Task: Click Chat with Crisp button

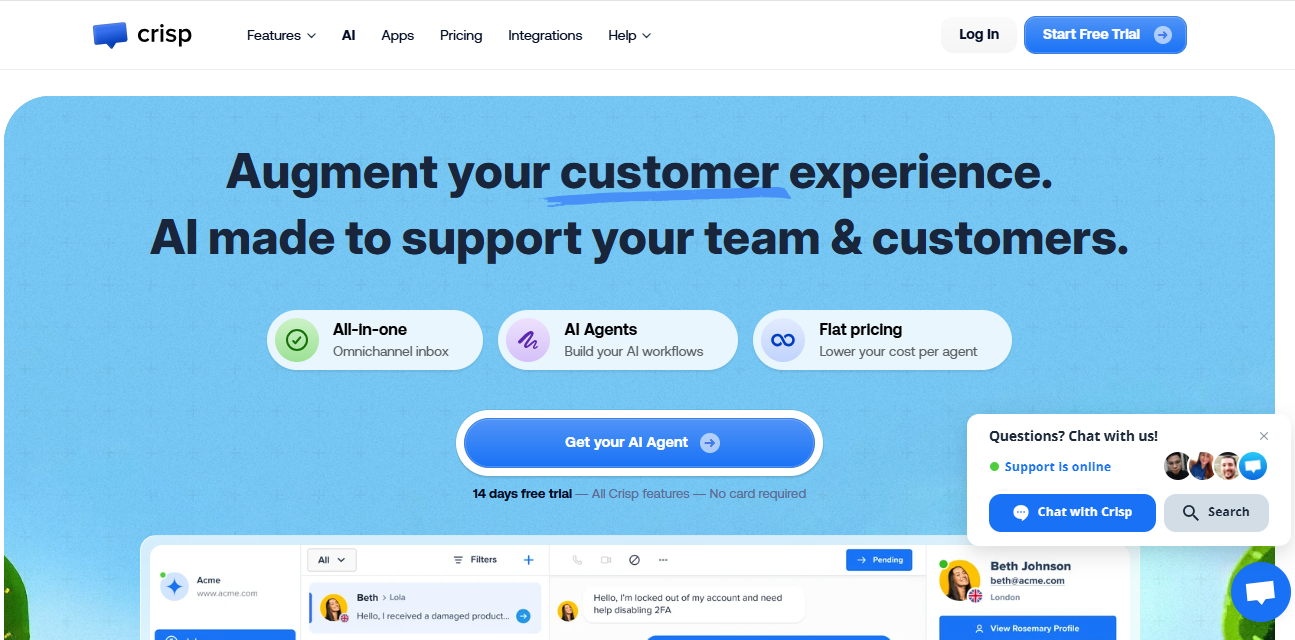Action: pos(1072,512)
